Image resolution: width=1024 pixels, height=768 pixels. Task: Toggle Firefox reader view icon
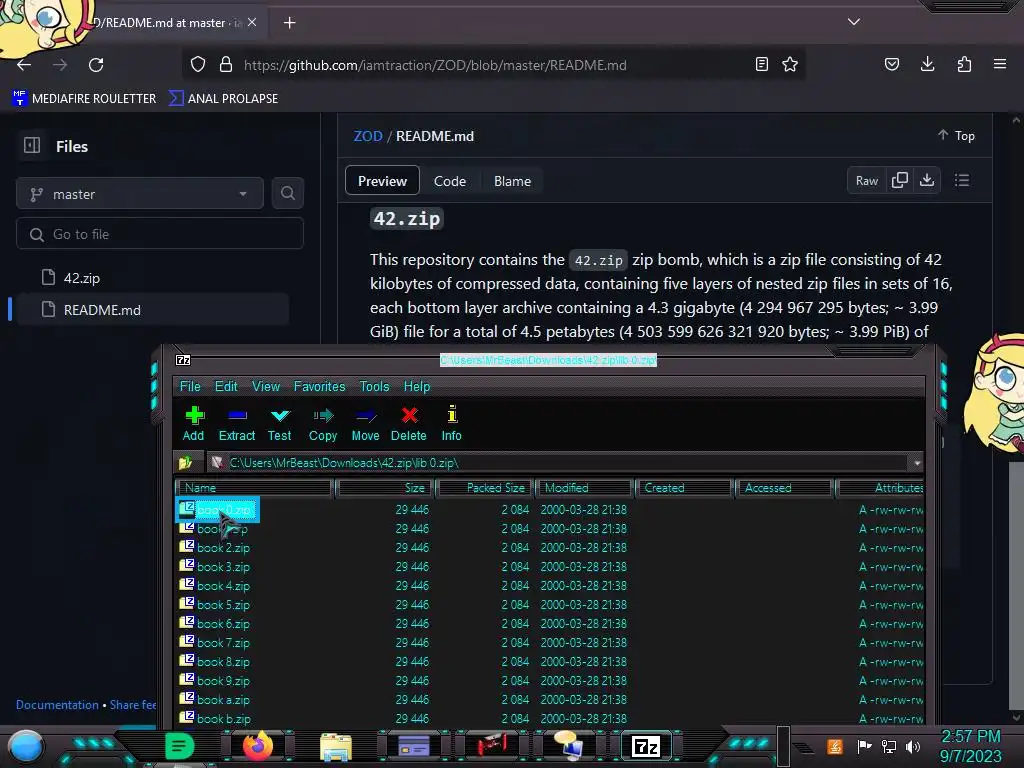click(x=761, y=64)
